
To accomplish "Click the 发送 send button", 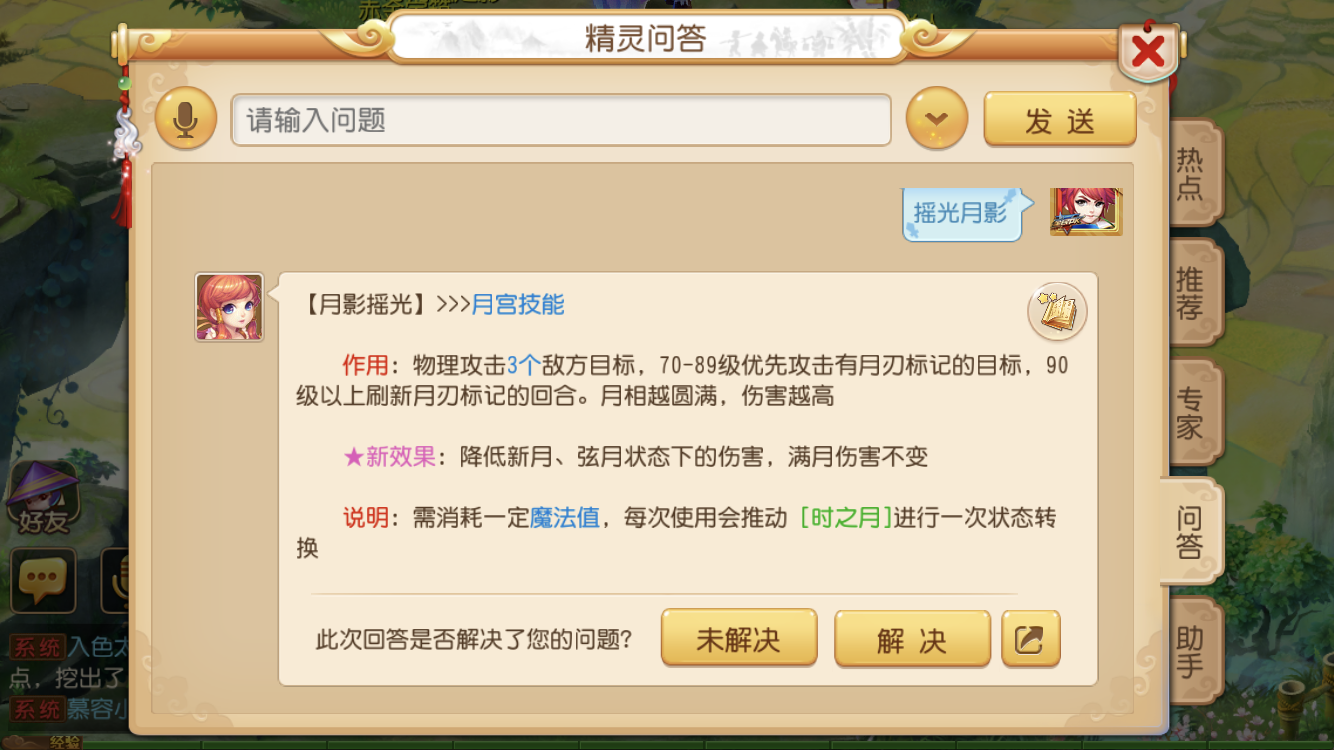I will click(1060, 120).
